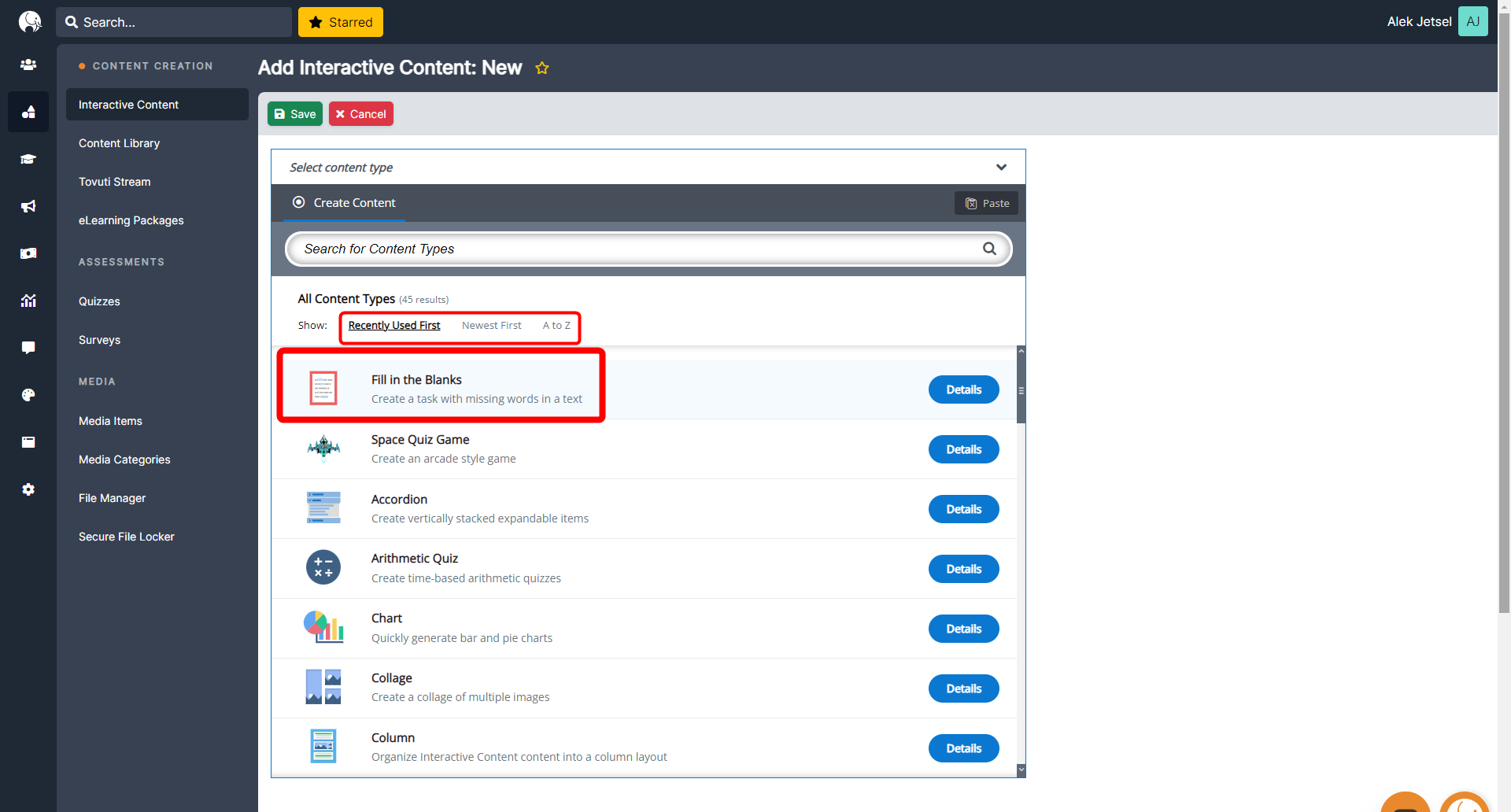1511x812 pixels.
Task: Open Content Library from the side menu
Action: tap(119, 143)
